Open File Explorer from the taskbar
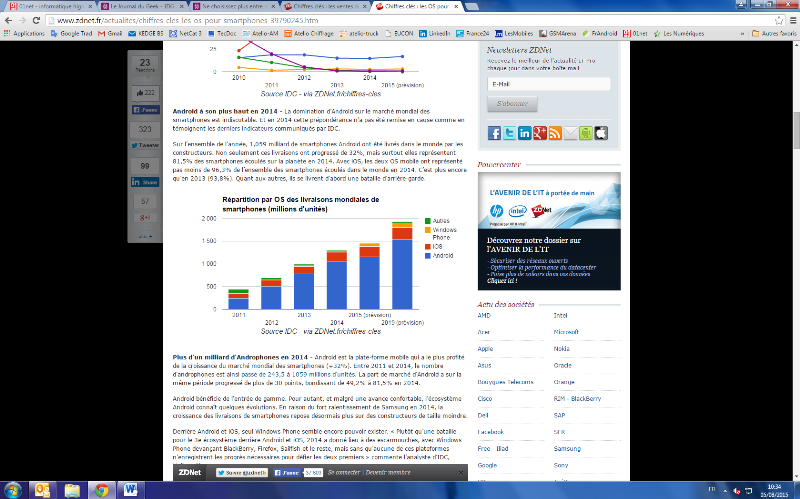The image size is (800, 499). (72, 490)
